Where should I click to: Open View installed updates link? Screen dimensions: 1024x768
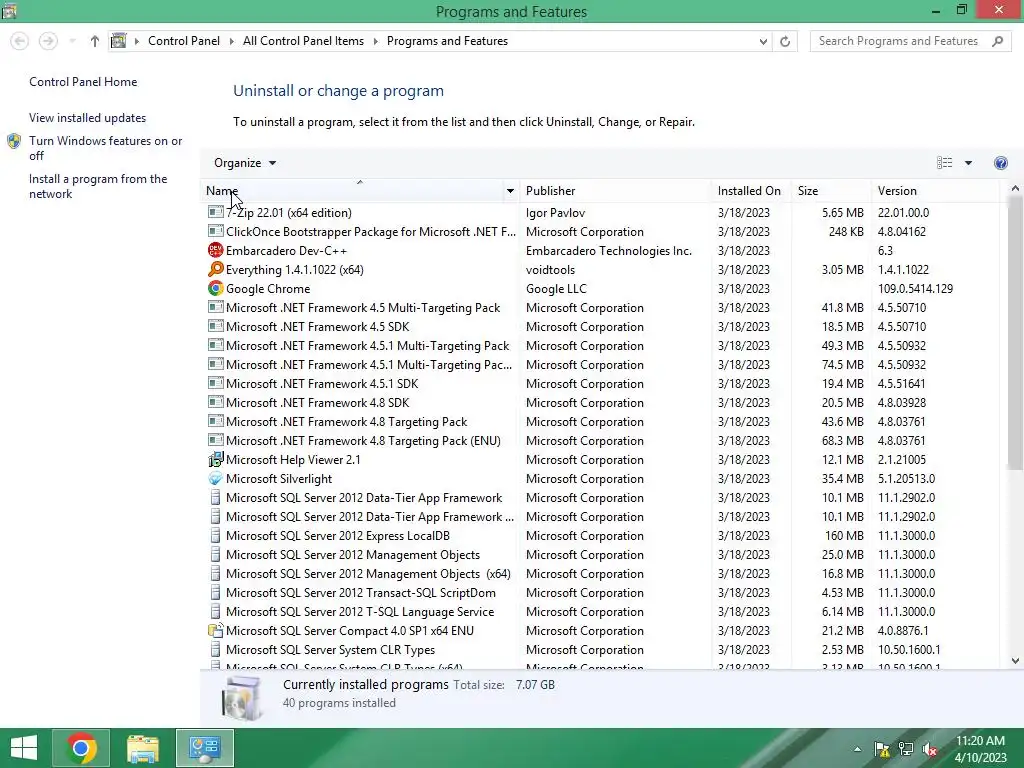88,118
